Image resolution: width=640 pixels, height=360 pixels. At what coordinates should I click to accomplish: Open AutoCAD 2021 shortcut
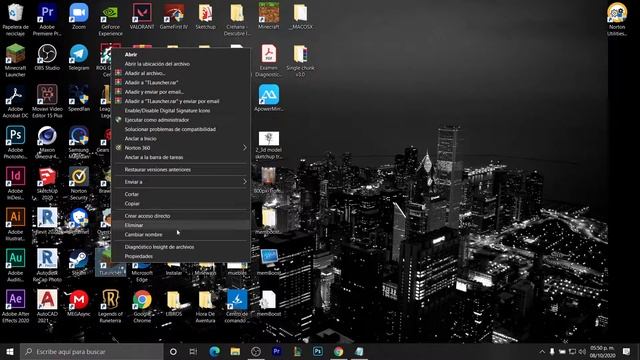click(x=47, y=306)
